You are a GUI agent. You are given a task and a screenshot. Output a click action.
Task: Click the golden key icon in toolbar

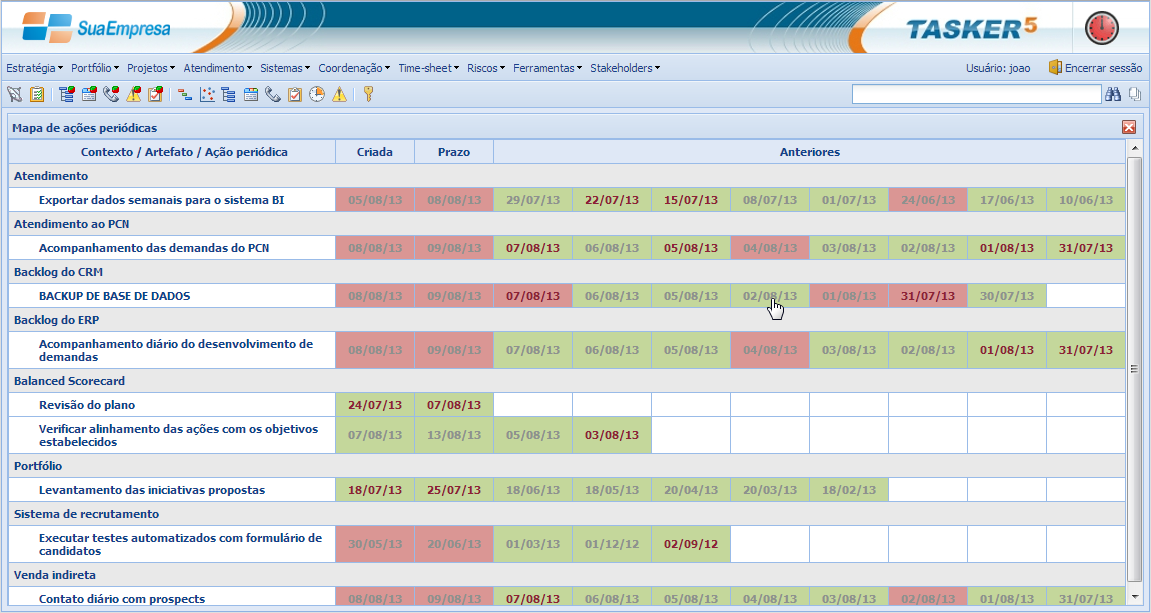coord(368,95)
